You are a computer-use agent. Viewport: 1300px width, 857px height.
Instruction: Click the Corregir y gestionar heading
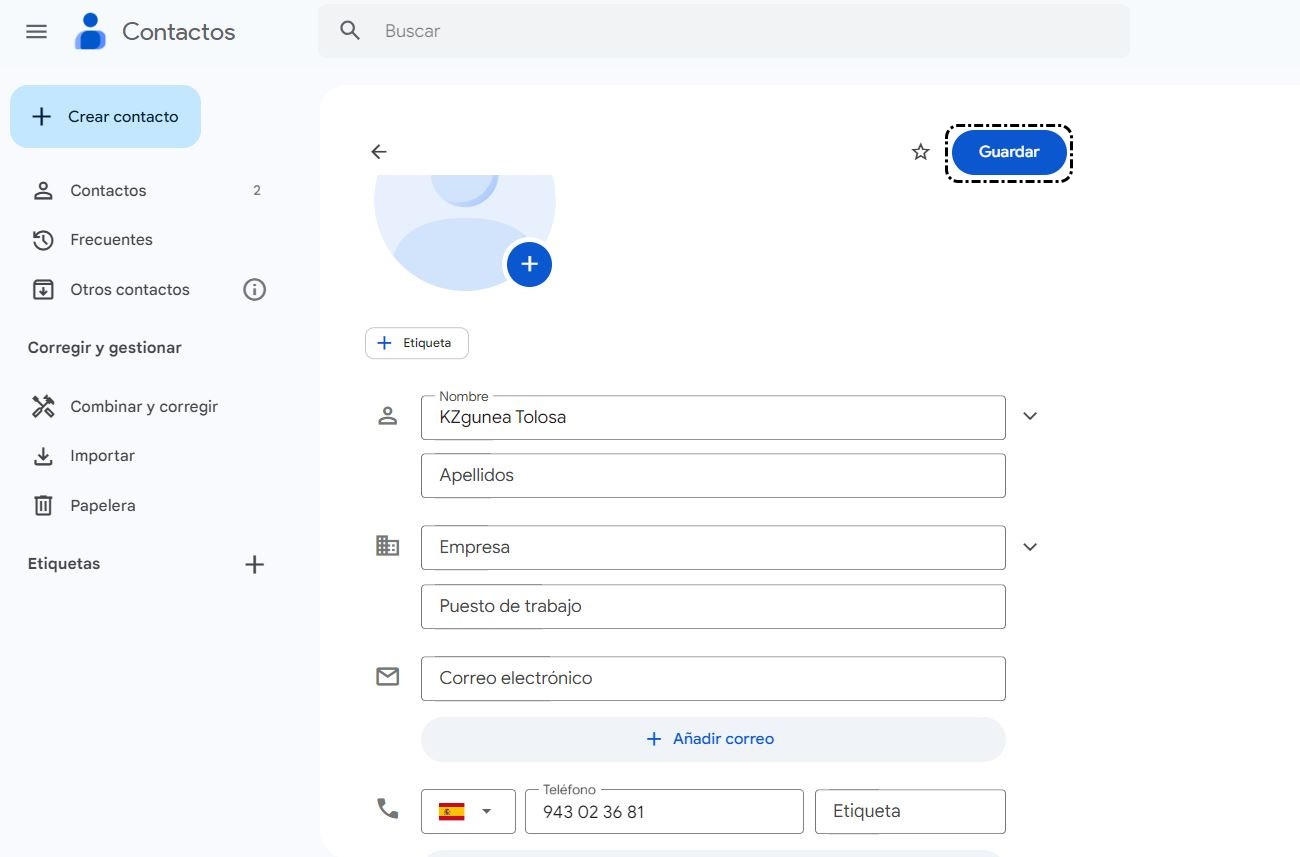pyautogui.click(x=105, y=348)
